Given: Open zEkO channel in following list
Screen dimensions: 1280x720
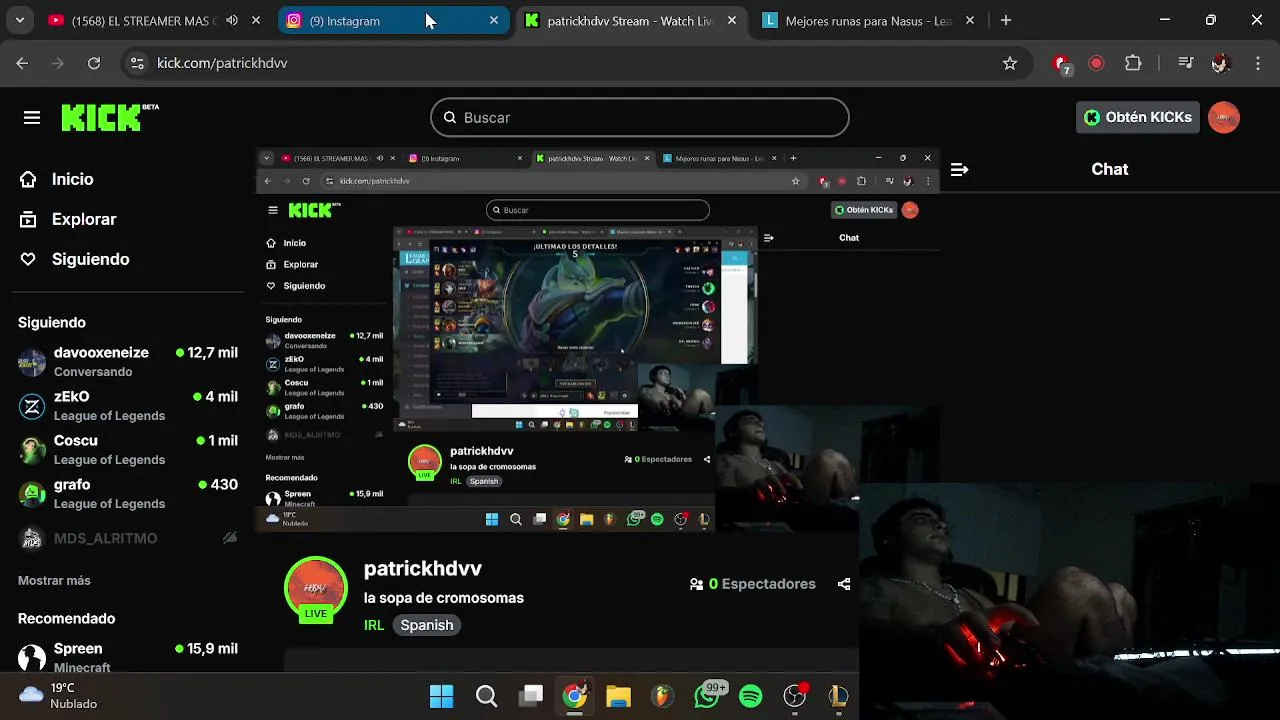Looking at the screenshot, I should click(x=128, y=405).
